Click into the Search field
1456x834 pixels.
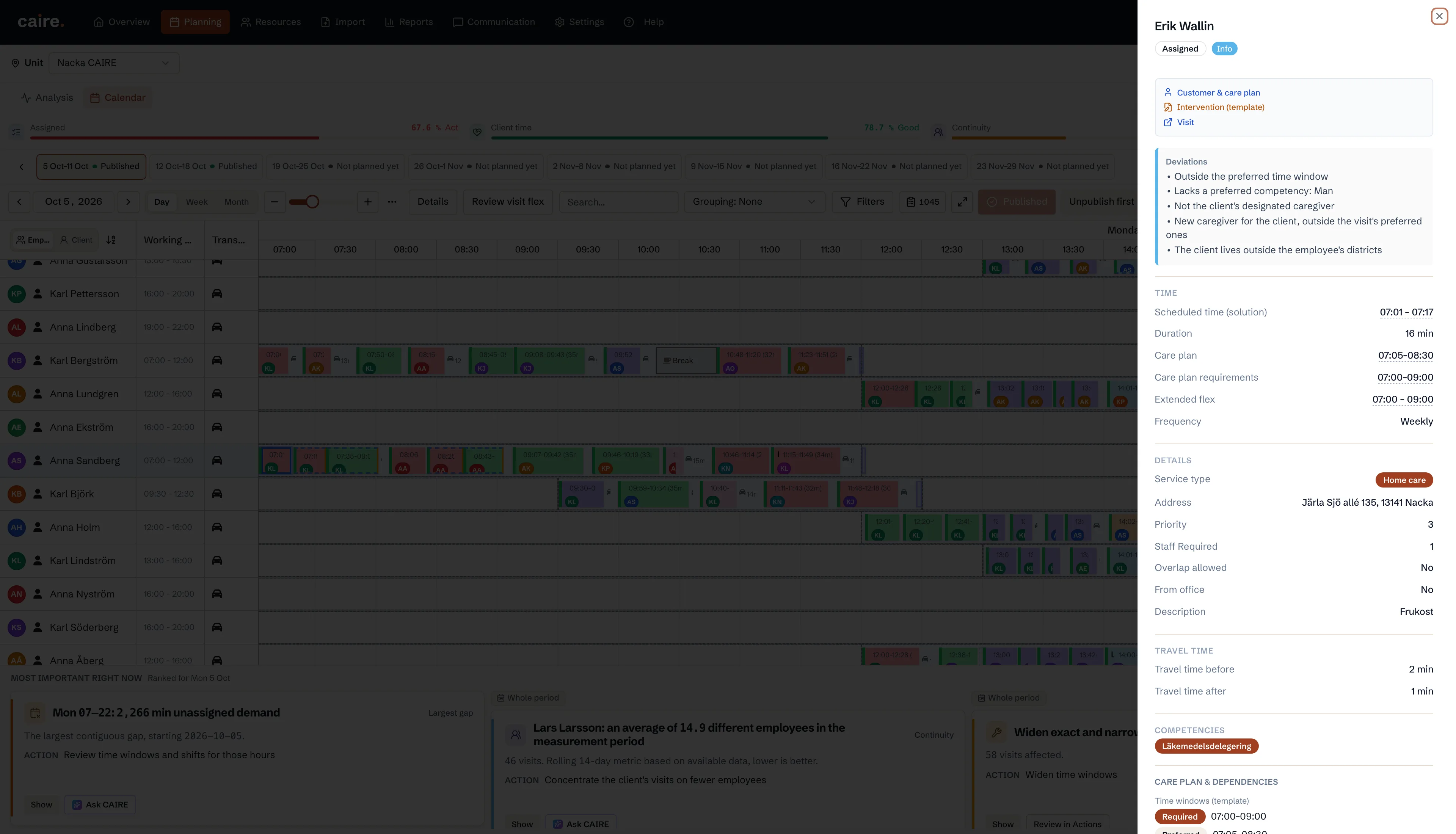[618, 202]
